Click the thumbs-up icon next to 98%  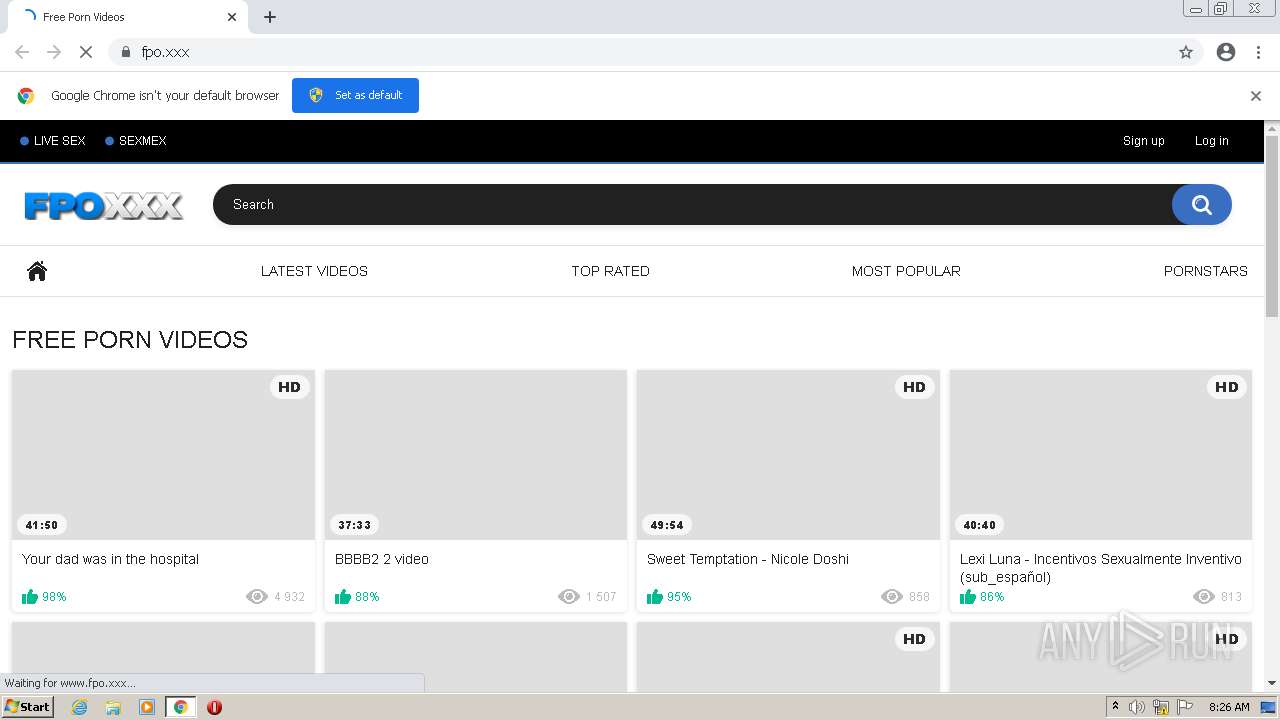(30, 597)
